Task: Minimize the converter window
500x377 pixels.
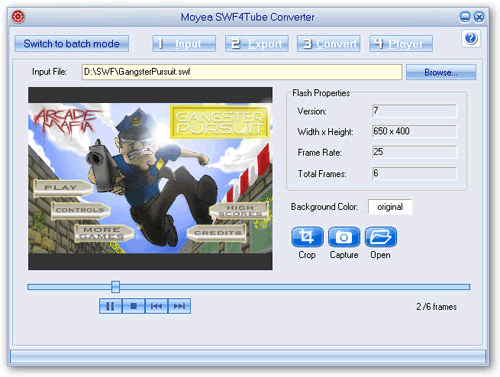Action: click(x=465, y=17)
